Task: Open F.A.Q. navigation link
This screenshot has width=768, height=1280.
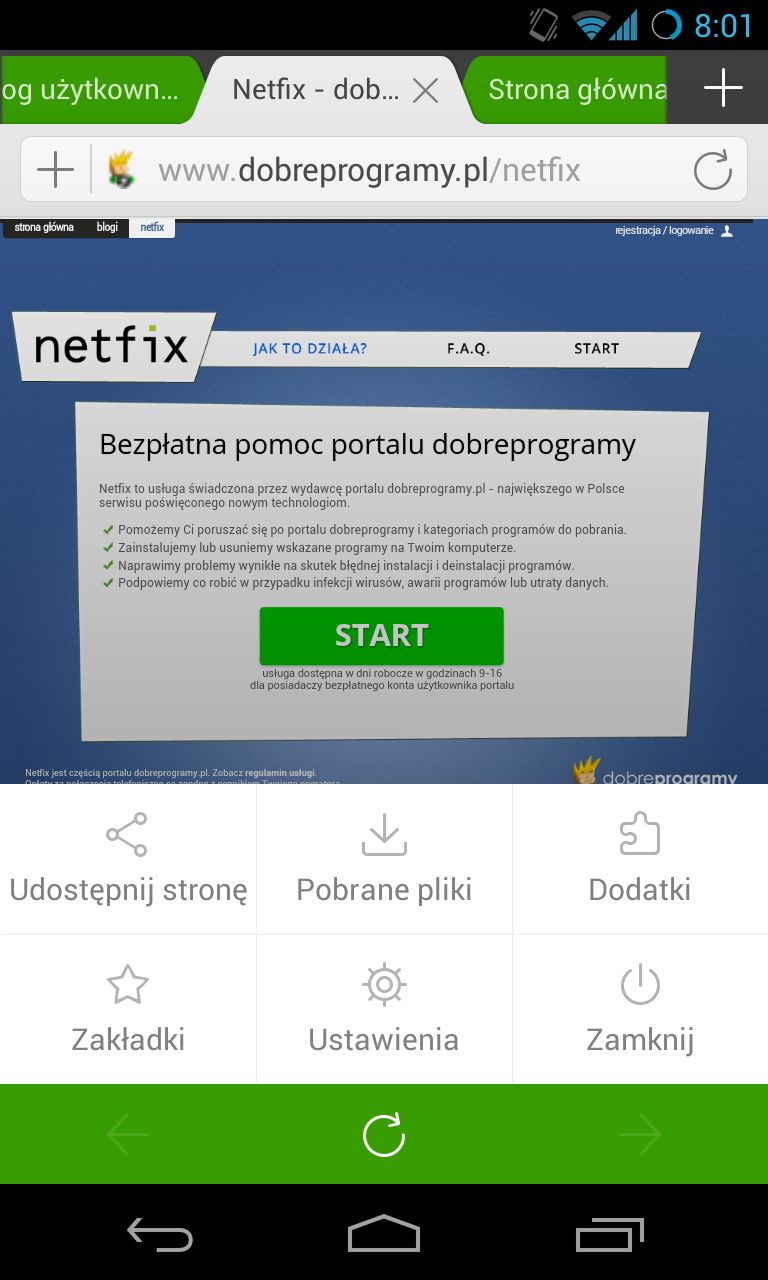Action: [468, 349]
